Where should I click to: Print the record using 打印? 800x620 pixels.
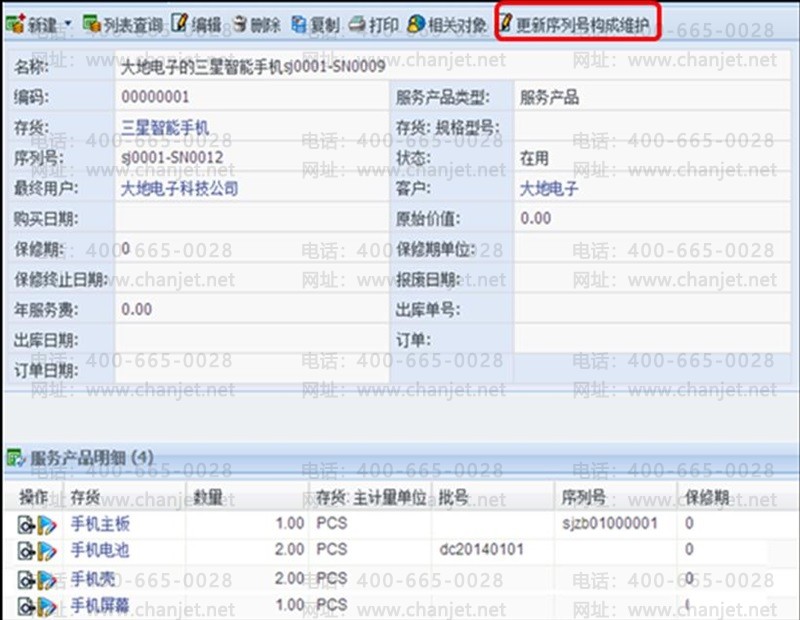(374, 24)
